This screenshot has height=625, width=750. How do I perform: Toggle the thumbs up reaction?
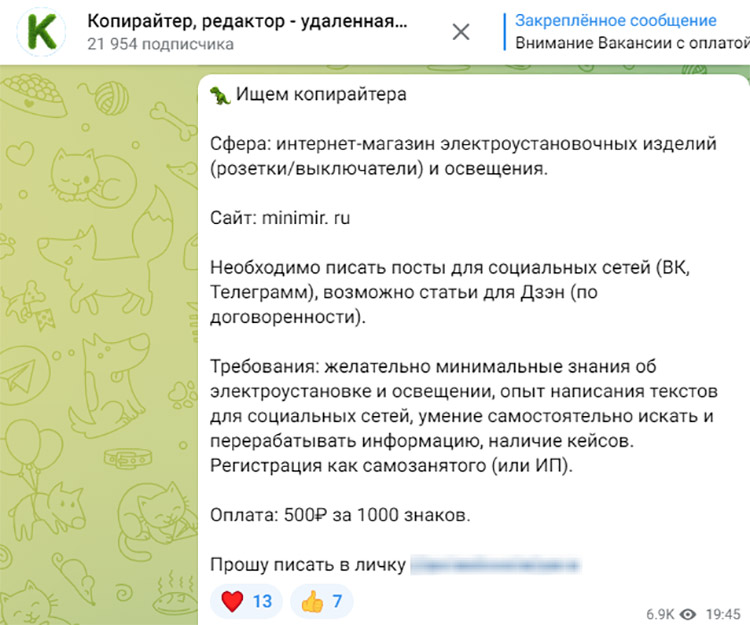[321, 601]
